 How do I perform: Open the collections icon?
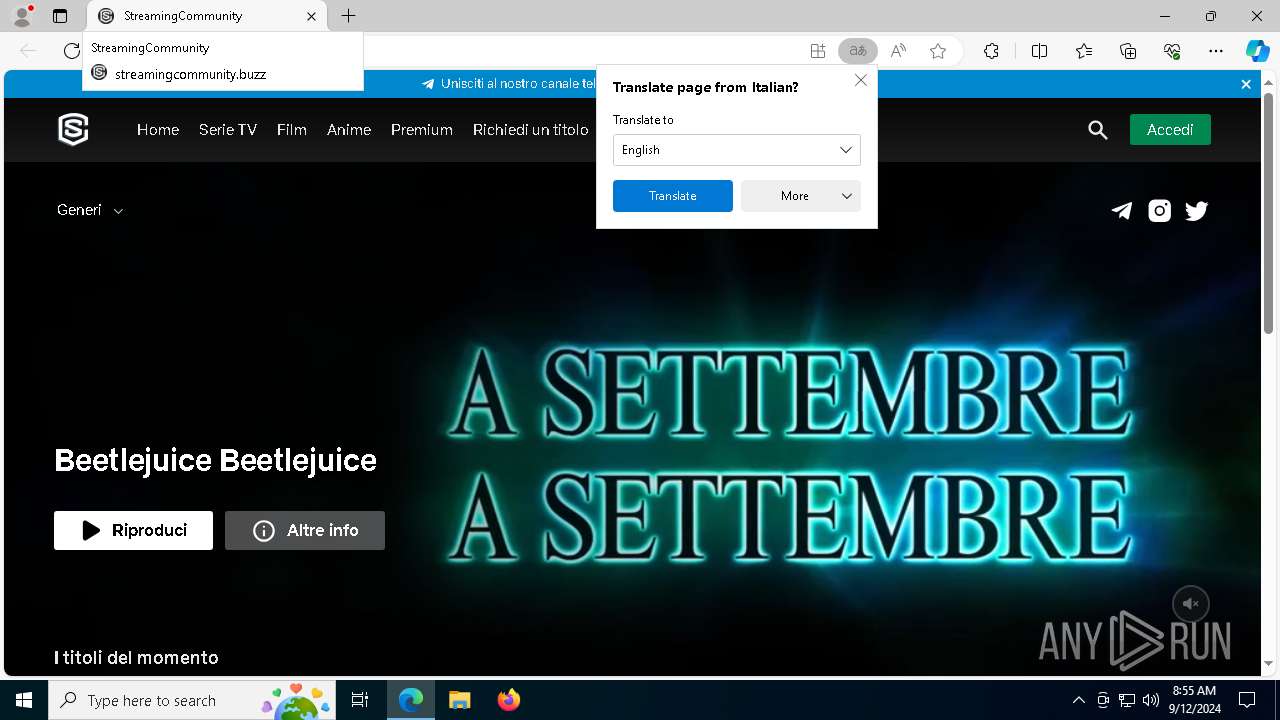coord(1128,51)
